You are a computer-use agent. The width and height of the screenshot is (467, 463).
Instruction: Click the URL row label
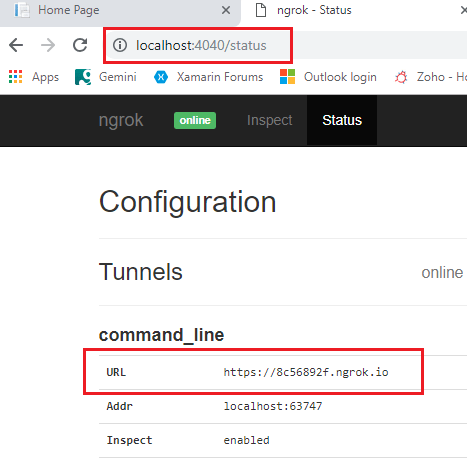(x=116, y=372)
